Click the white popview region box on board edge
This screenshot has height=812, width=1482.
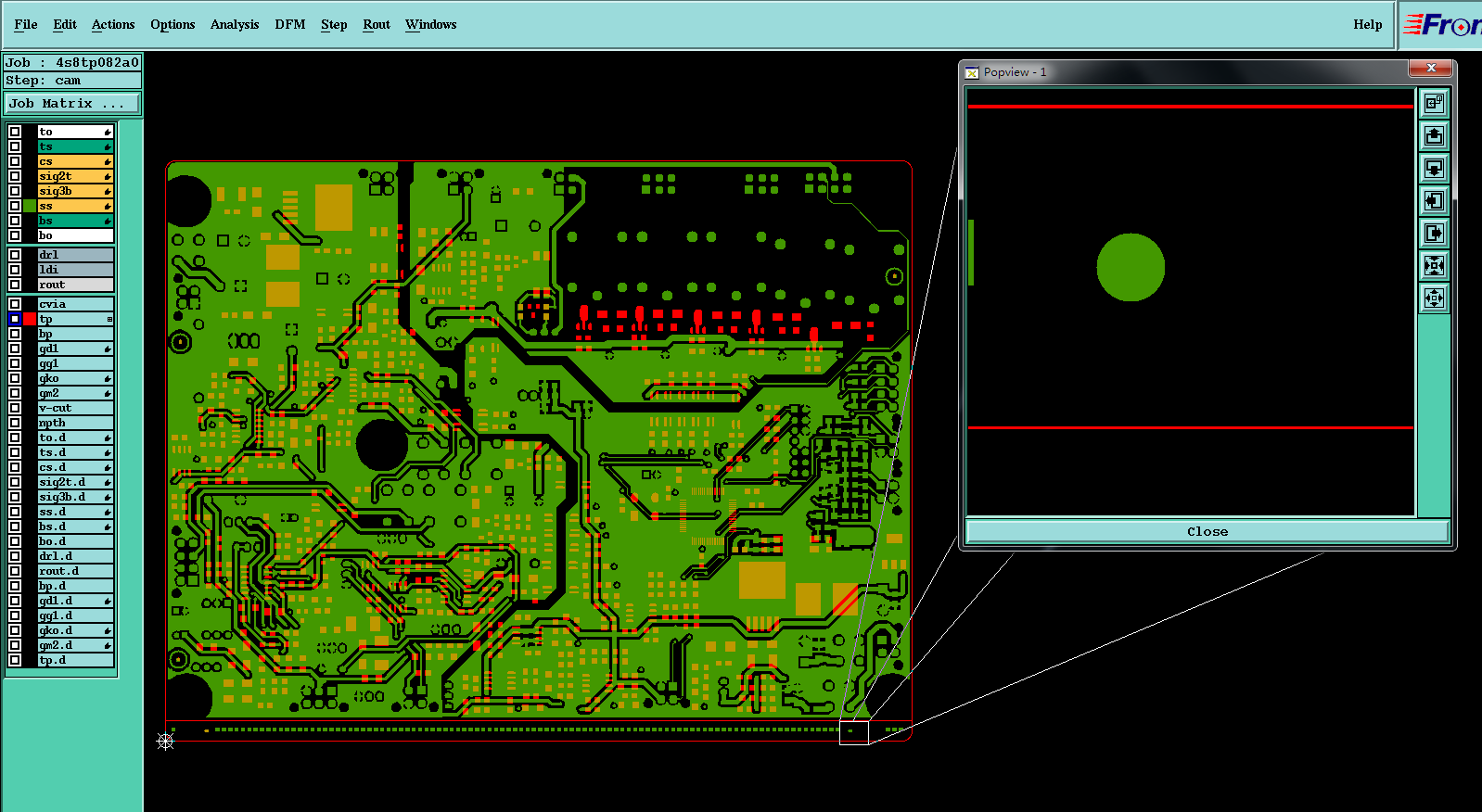point(854,731)
